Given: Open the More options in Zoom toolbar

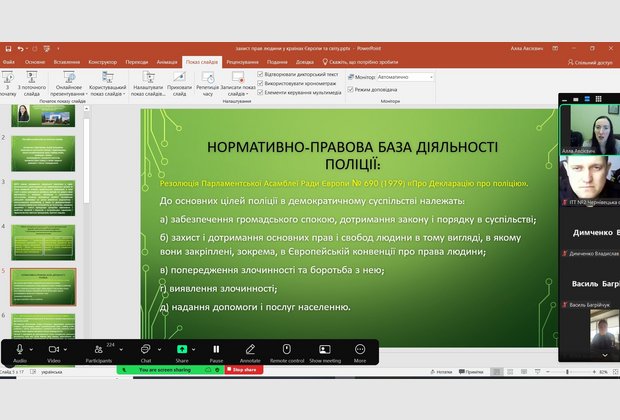Looking at the screenshot, I should [x=360, y=349].
